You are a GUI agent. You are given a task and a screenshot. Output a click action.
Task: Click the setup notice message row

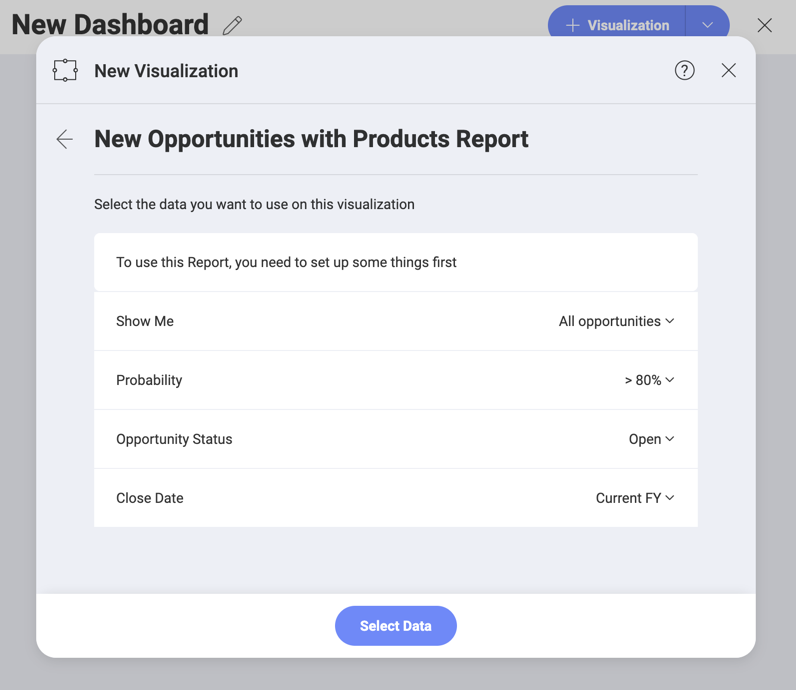point(286,262)
